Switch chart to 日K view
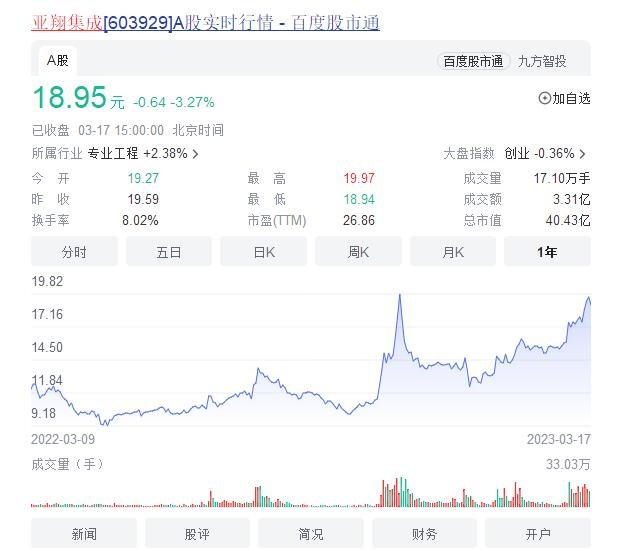620x551 pixels. (264, 252)
